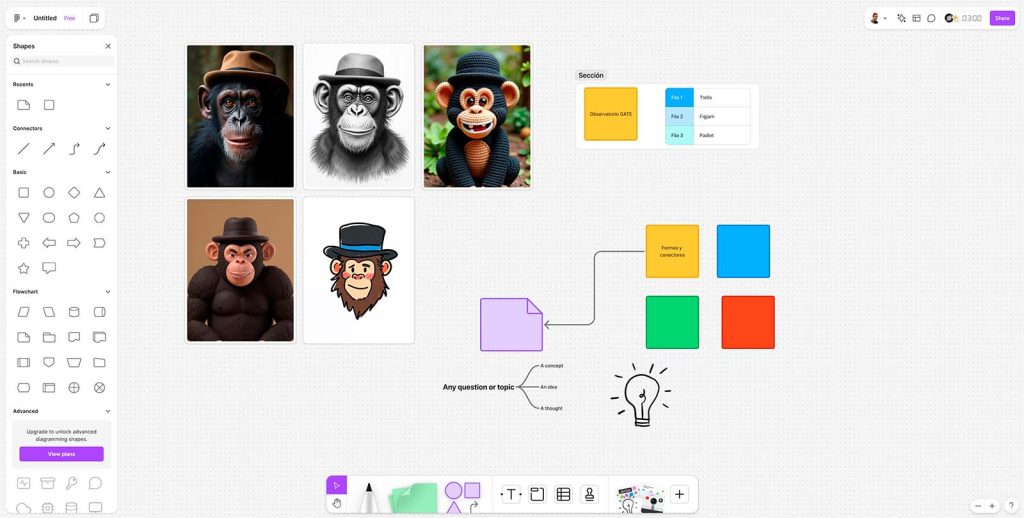Open the stamp tool
The image size is (1024, 518).
pos(589,494)
